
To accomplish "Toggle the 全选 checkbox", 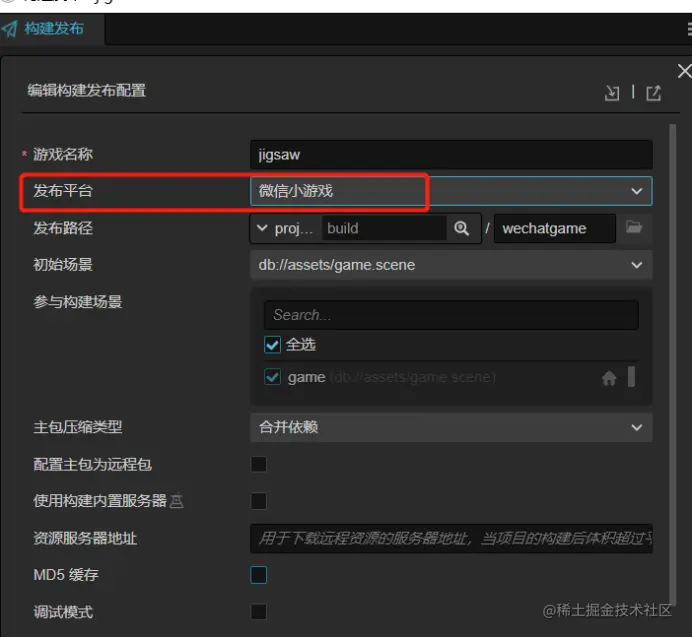I will tap(272, 345).
